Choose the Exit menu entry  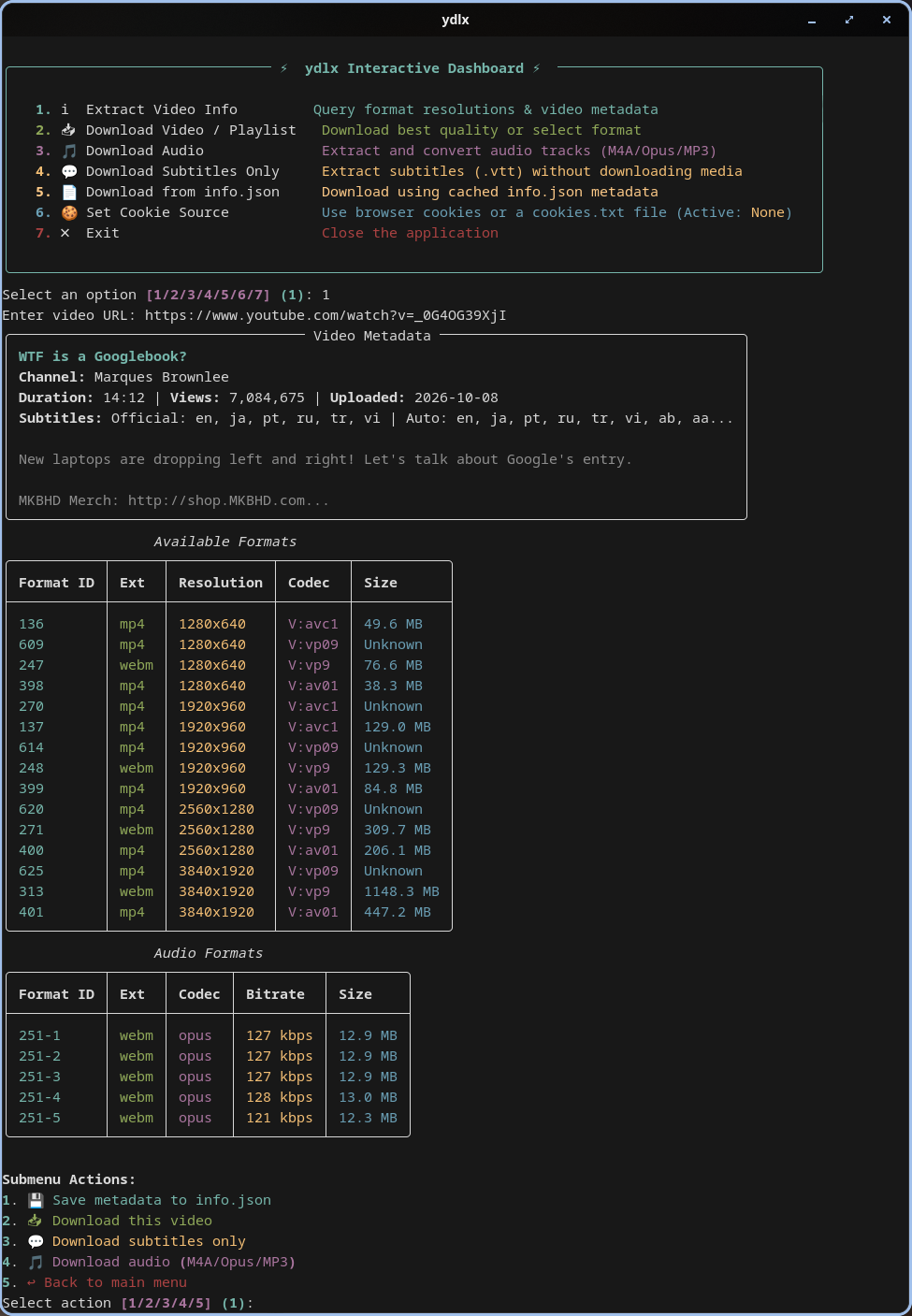pyautogui.click(x=103, y=233)
